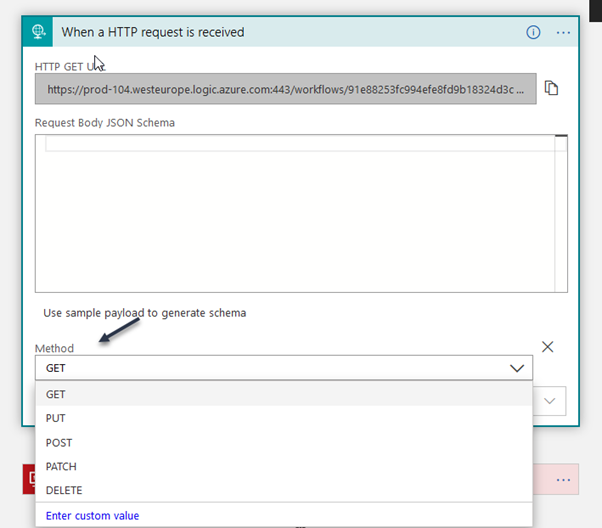This screenshot has width=602, height=528.
Task: Click Use sample payload to generate schema
Action: point(144,313)
